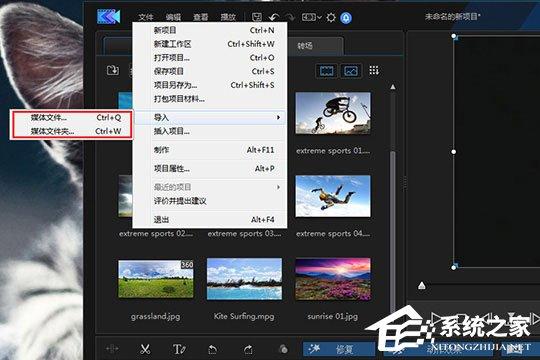Toggle the video filter icon
The width and height of the screenshot is (540, 360).
tap(326, 71)
